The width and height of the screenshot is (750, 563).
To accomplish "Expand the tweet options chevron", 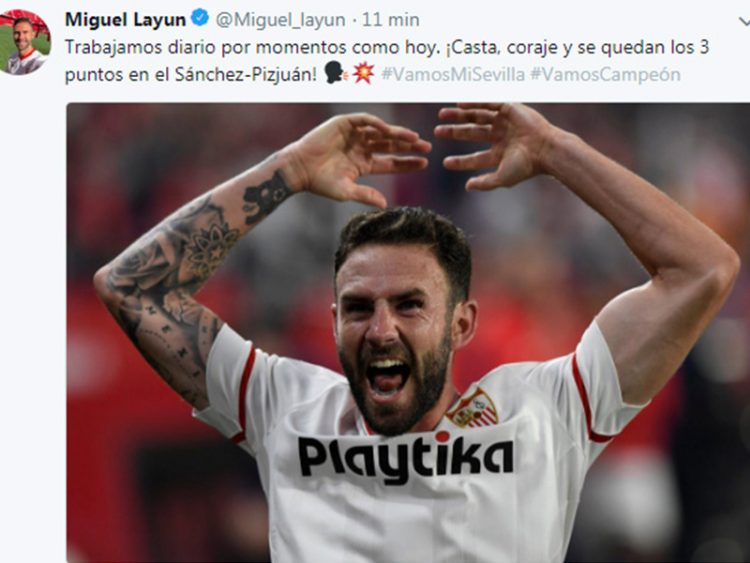I will click(x=744, y=22).
